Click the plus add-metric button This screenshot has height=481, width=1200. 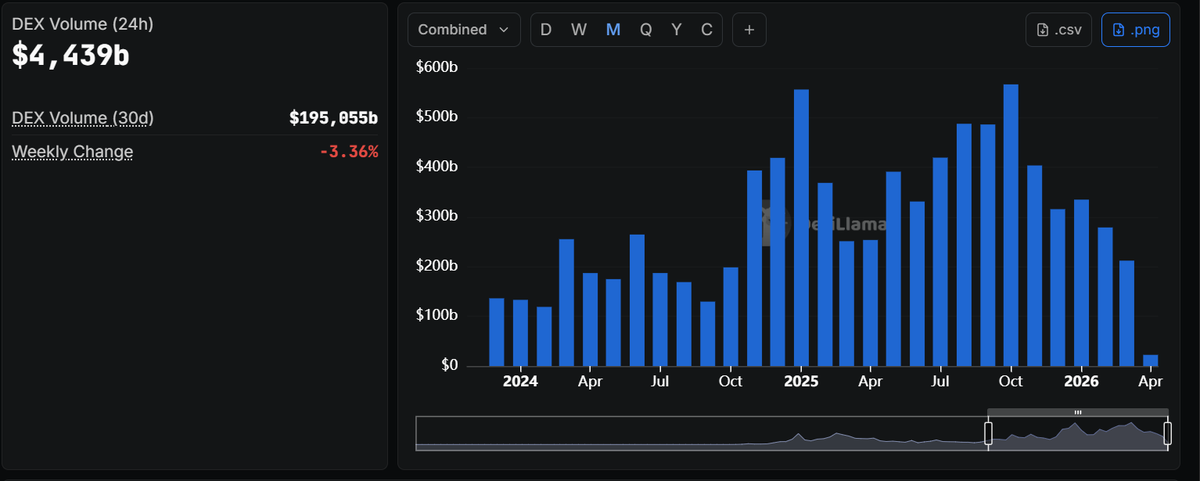[x=749, y=30]
